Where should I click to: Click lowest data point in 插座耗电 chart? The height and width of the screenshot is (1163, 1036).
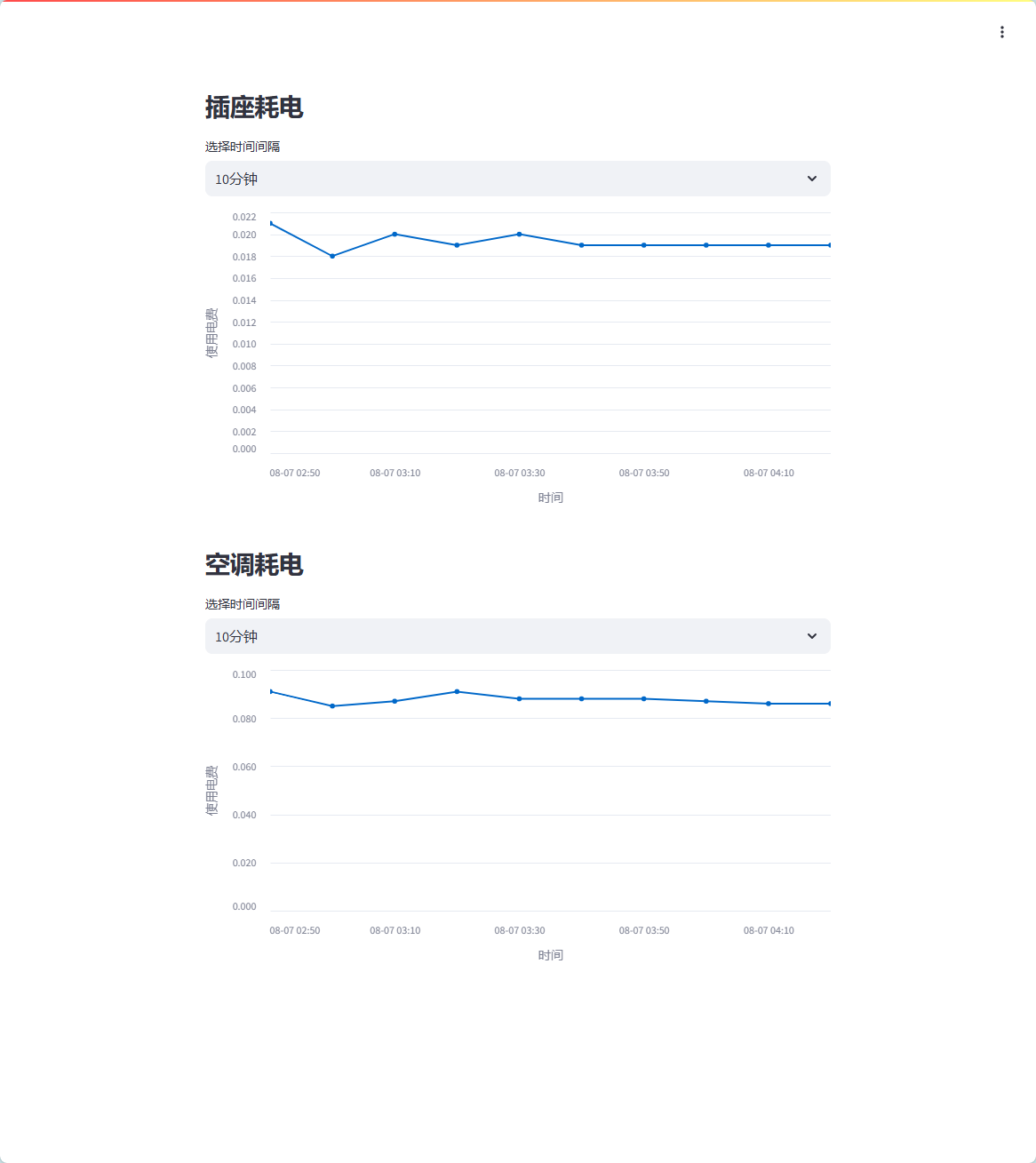click(332, 256)
